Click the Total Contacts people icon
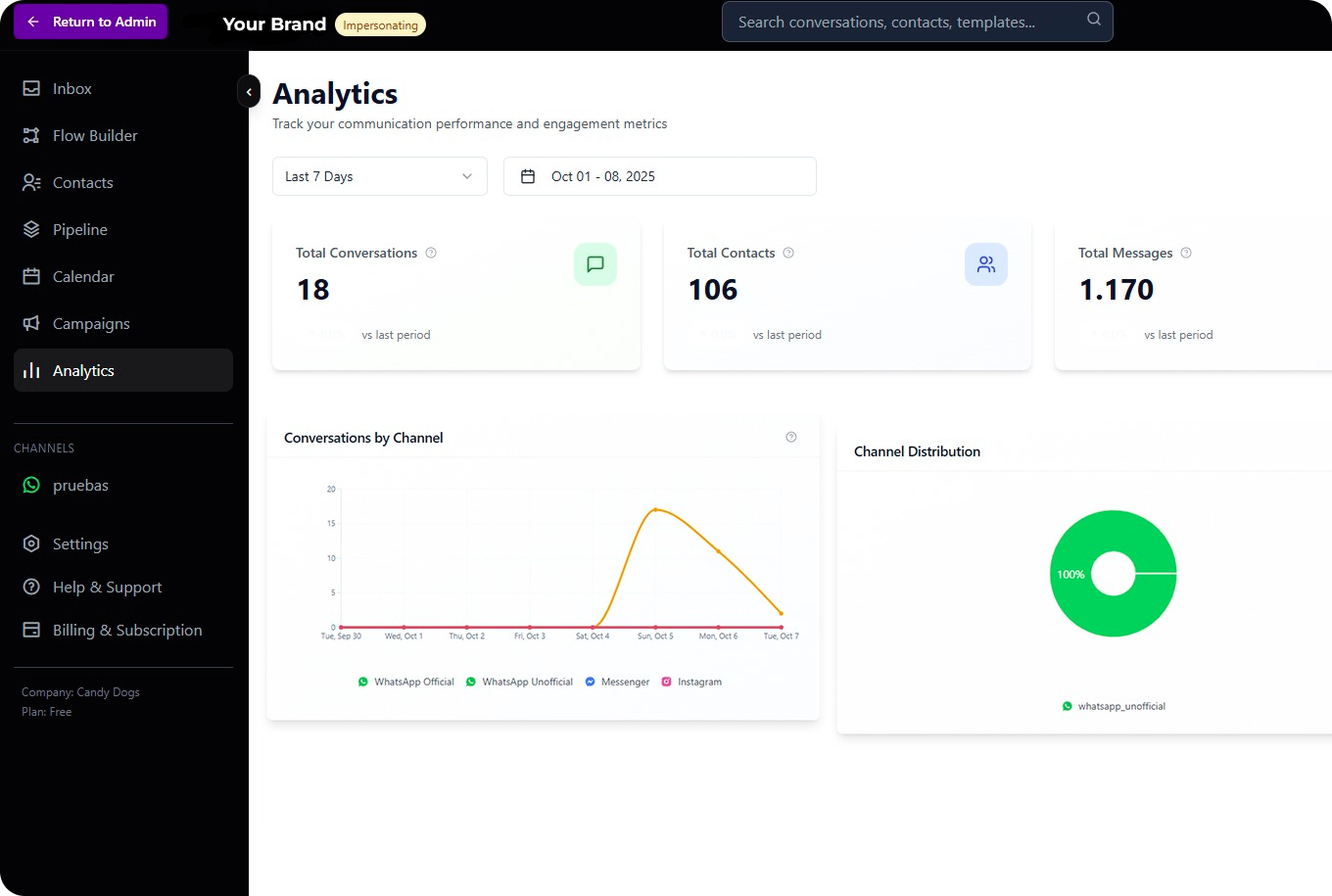This screenshot has width=1332, height=896. 985,264
